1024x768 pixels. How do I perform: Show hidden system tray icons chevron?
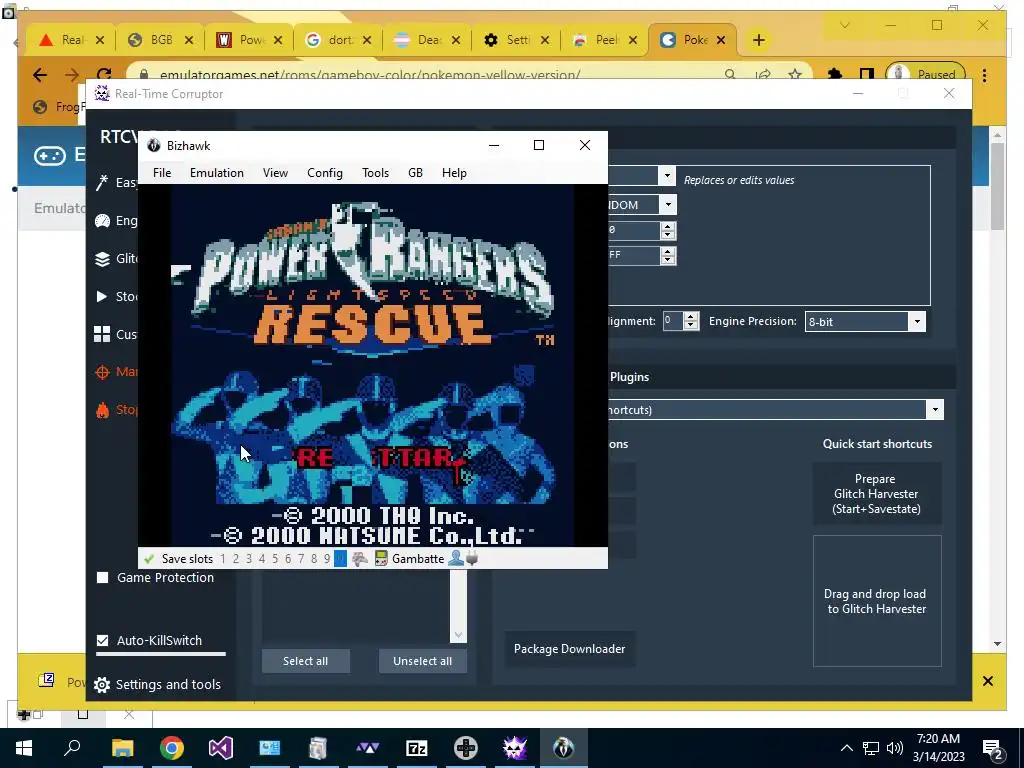pos(846,748)
